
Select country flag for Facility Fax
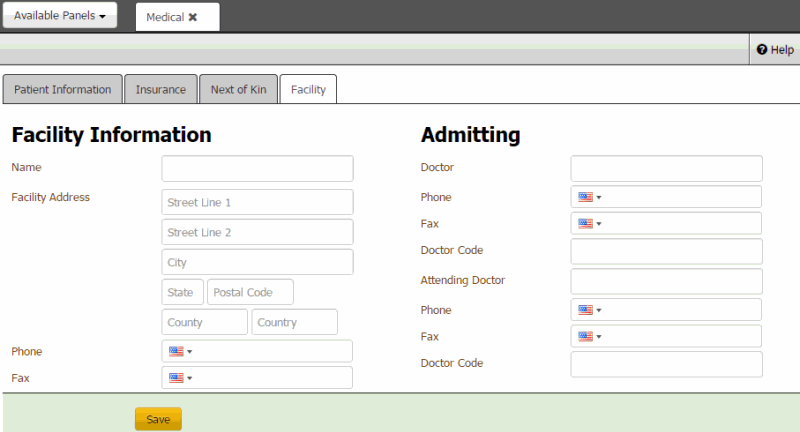pos(180,378)
